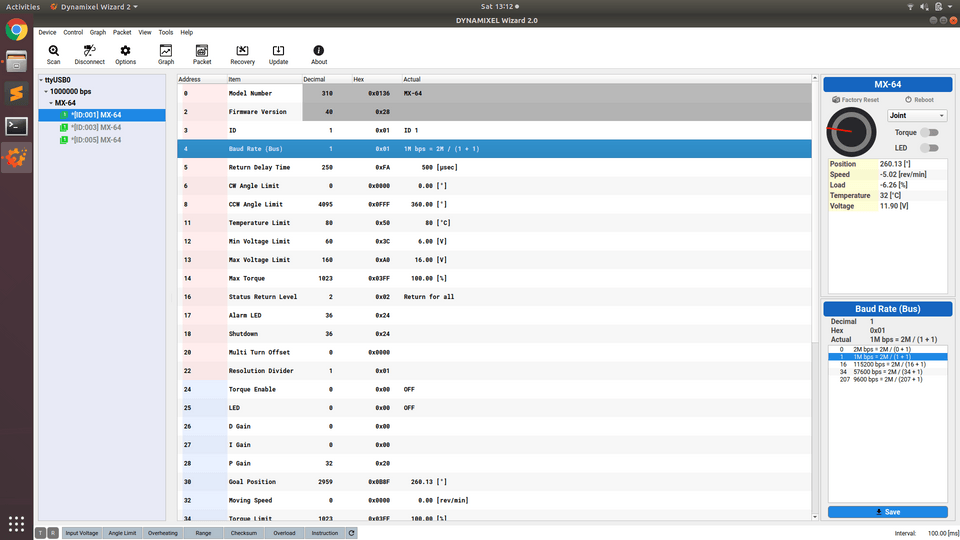Click the Checksum status indicator
Screen dimensions: 960x540
[244, 533]
